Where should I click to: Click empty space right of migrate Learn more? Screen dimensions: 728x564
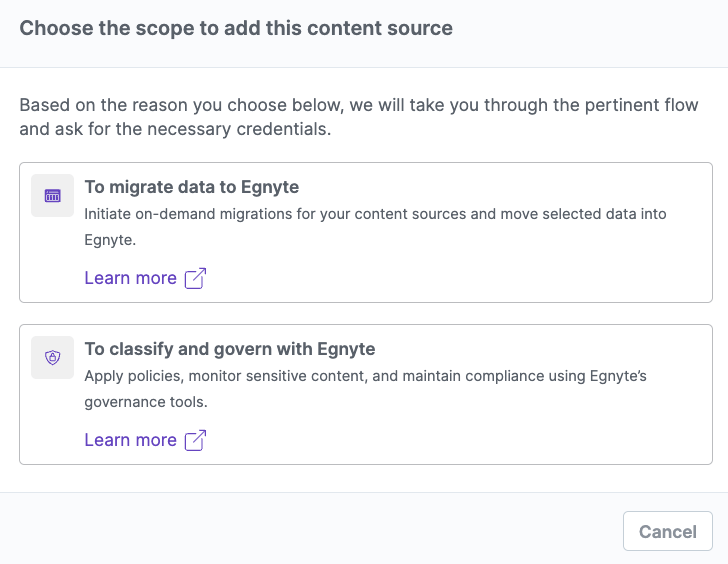[450, 278]
